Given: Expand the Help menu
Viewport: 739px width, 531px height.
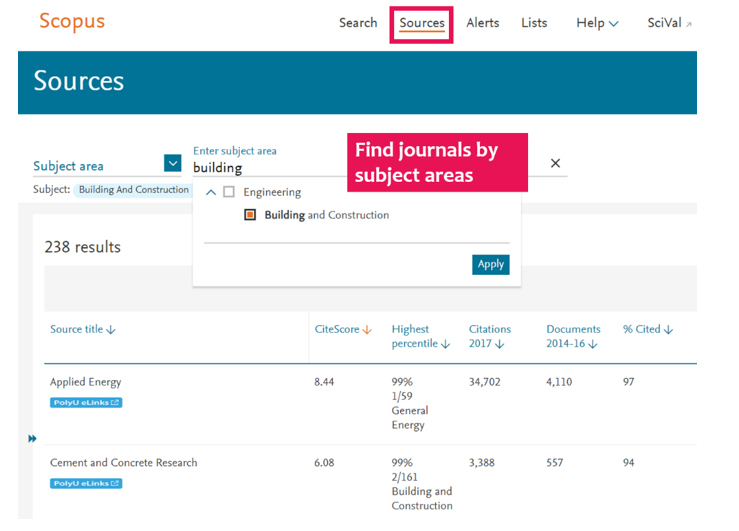Looking at the screenshot, I should [597, 23].
